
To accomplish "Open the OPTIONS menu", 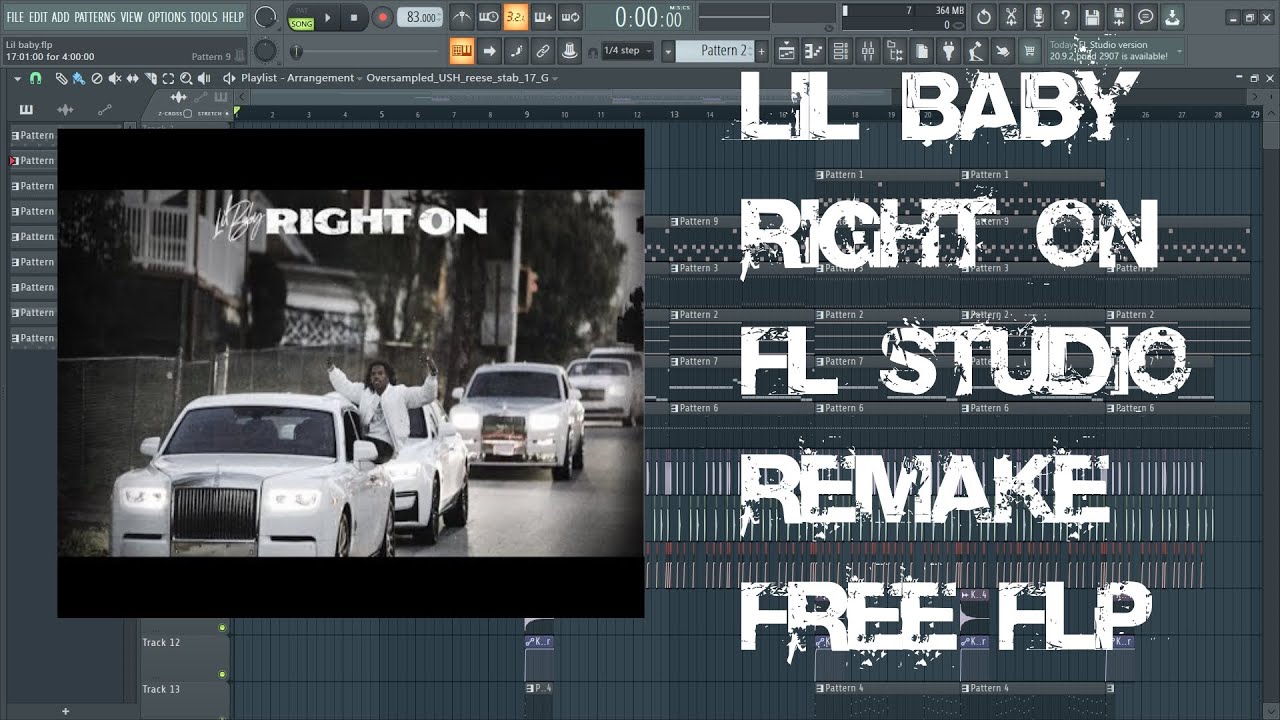I will [x=167, y=17].
